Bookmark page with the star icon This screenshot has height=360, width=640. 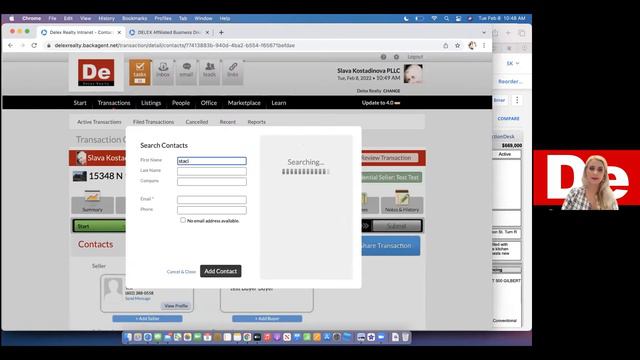458,45
